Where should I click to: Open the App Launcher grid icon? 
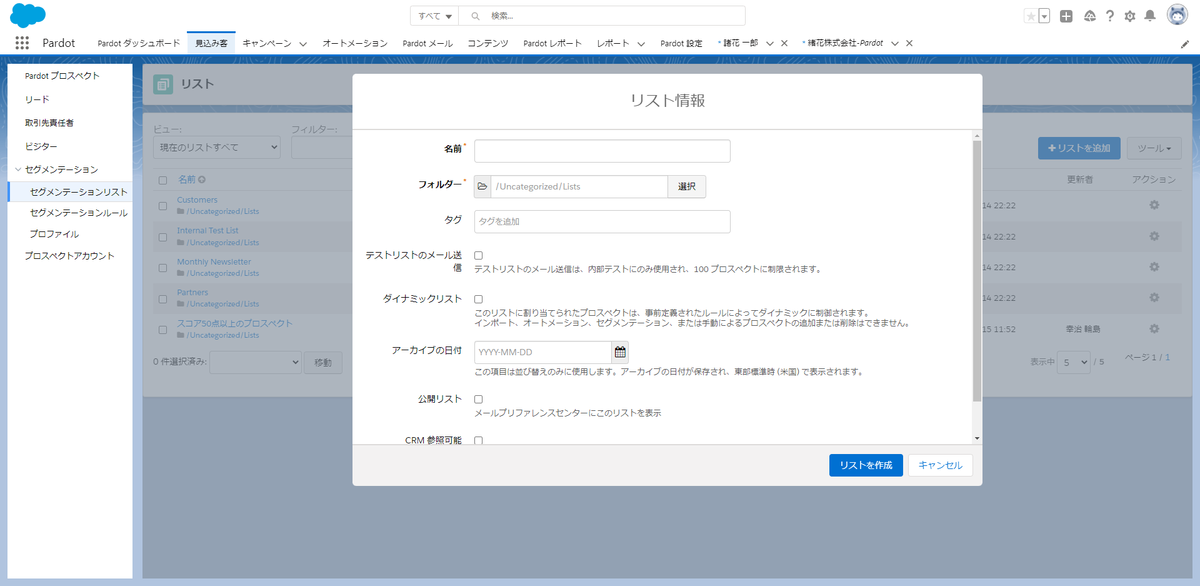point(22,43)
